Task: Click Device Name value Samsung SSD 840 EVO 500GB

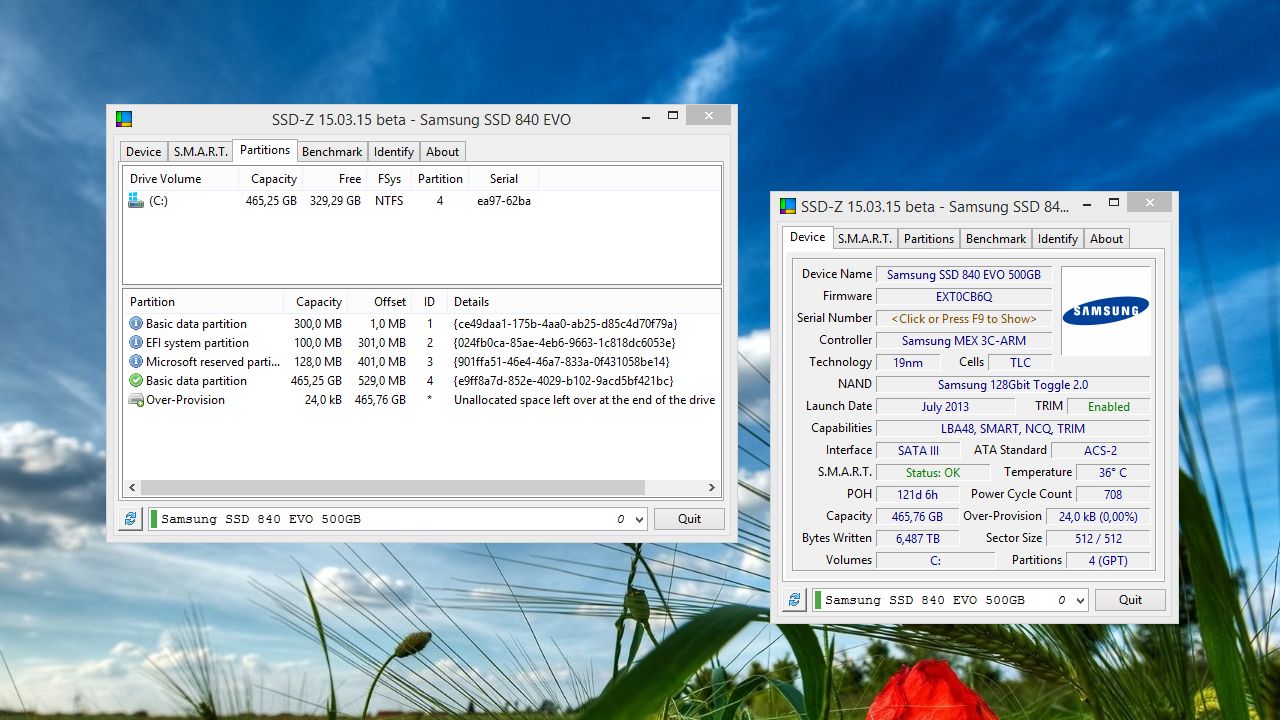Action: click(964, 275)
